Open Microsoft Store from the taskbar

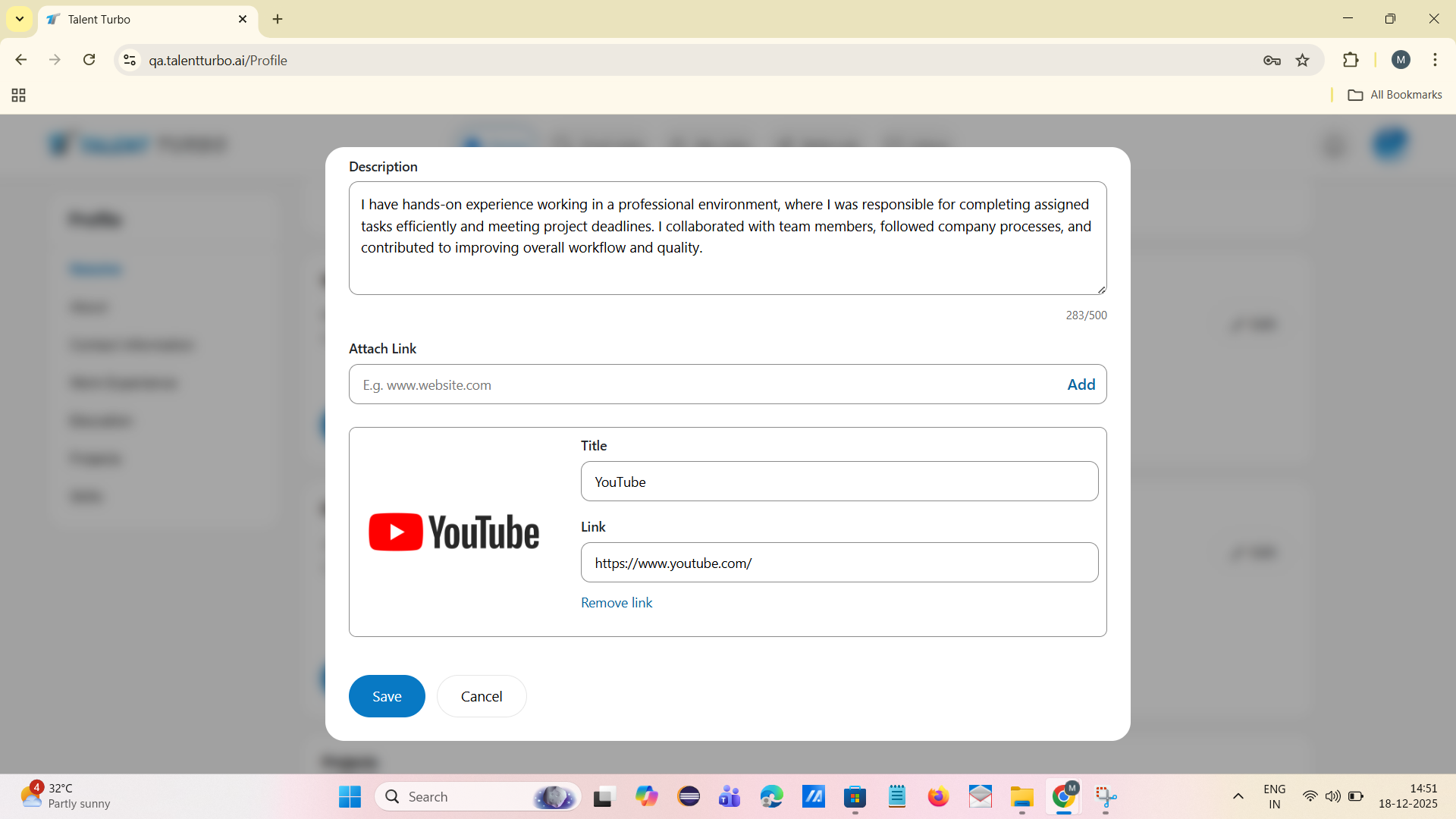855,796
